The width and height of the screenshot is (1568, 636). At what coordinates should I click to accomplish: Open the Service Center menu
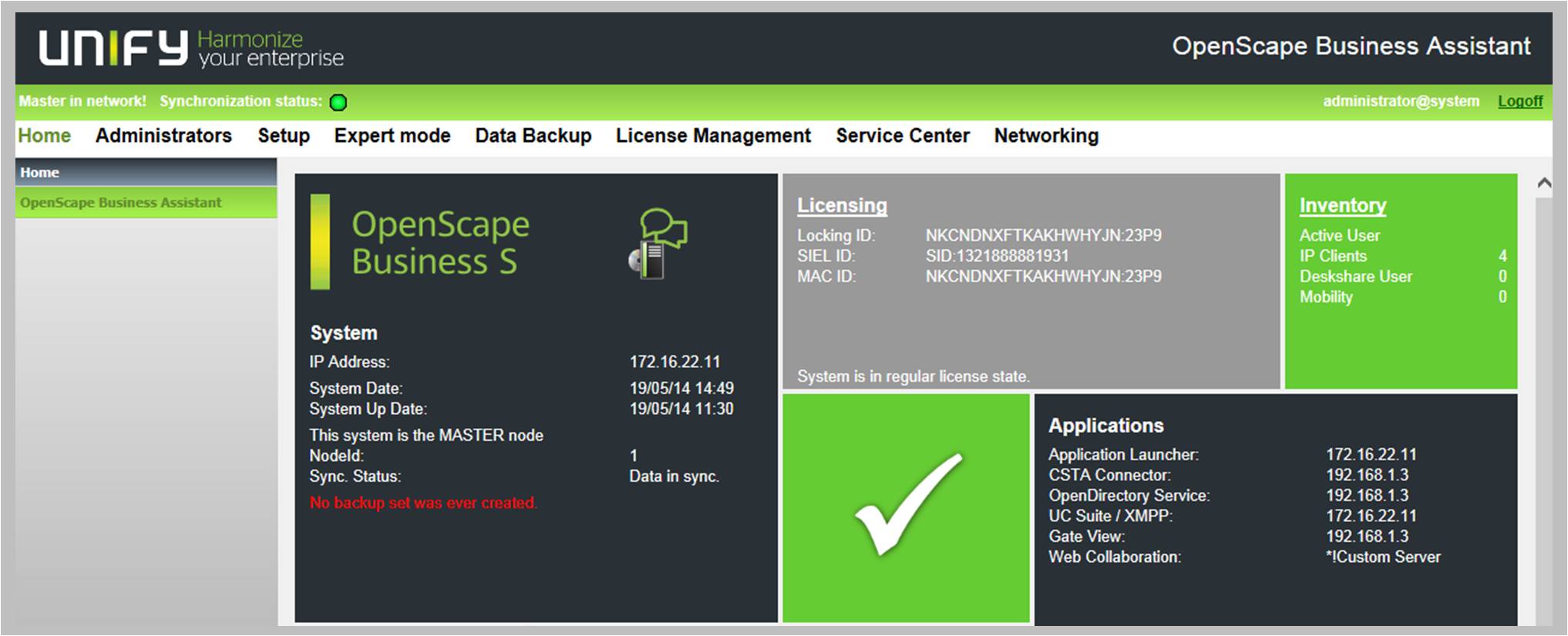tap(903, 136)
